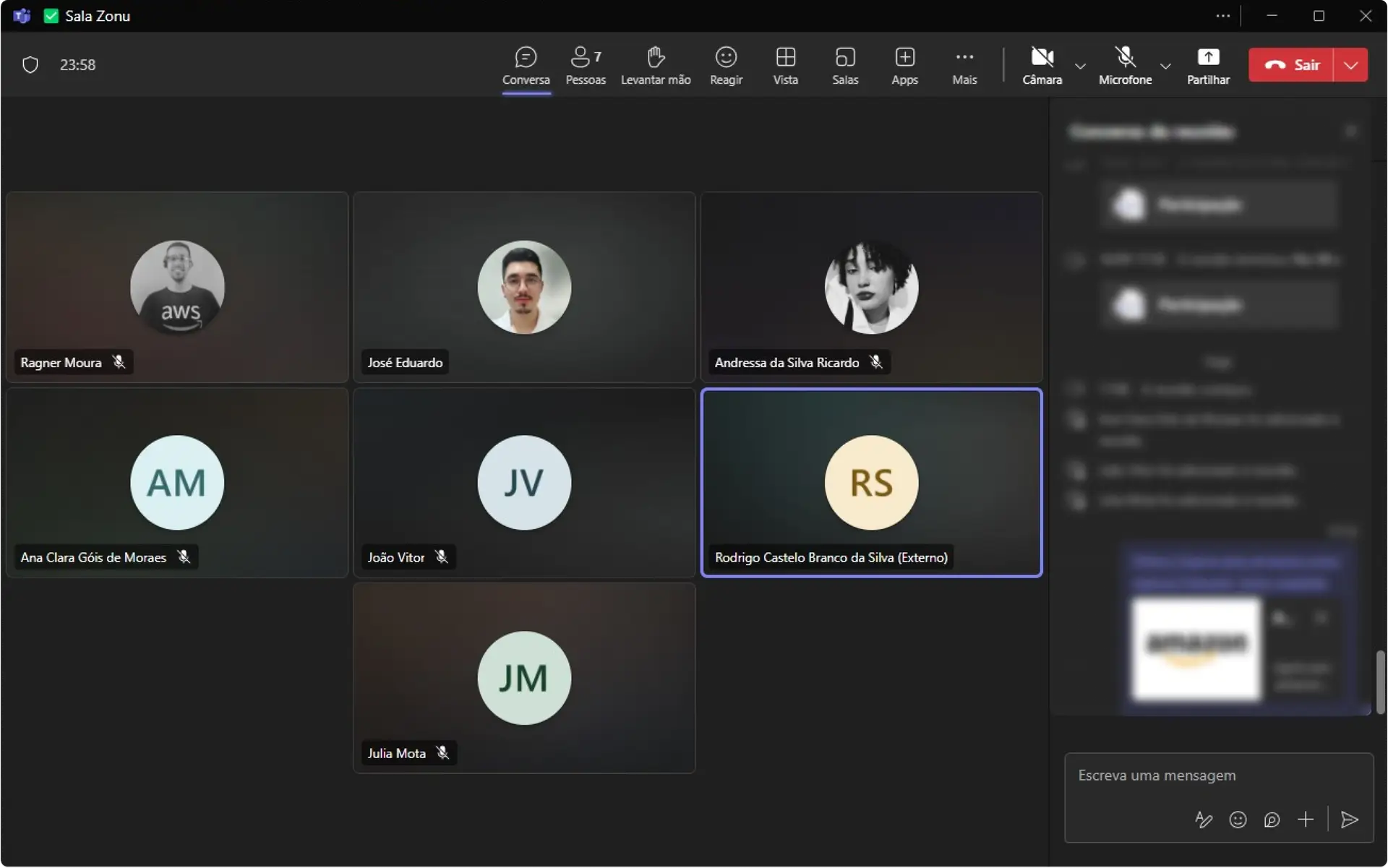Screen dimensions: 1388x868
Task: Close the chat side panel
Action: click(1351, 132)
